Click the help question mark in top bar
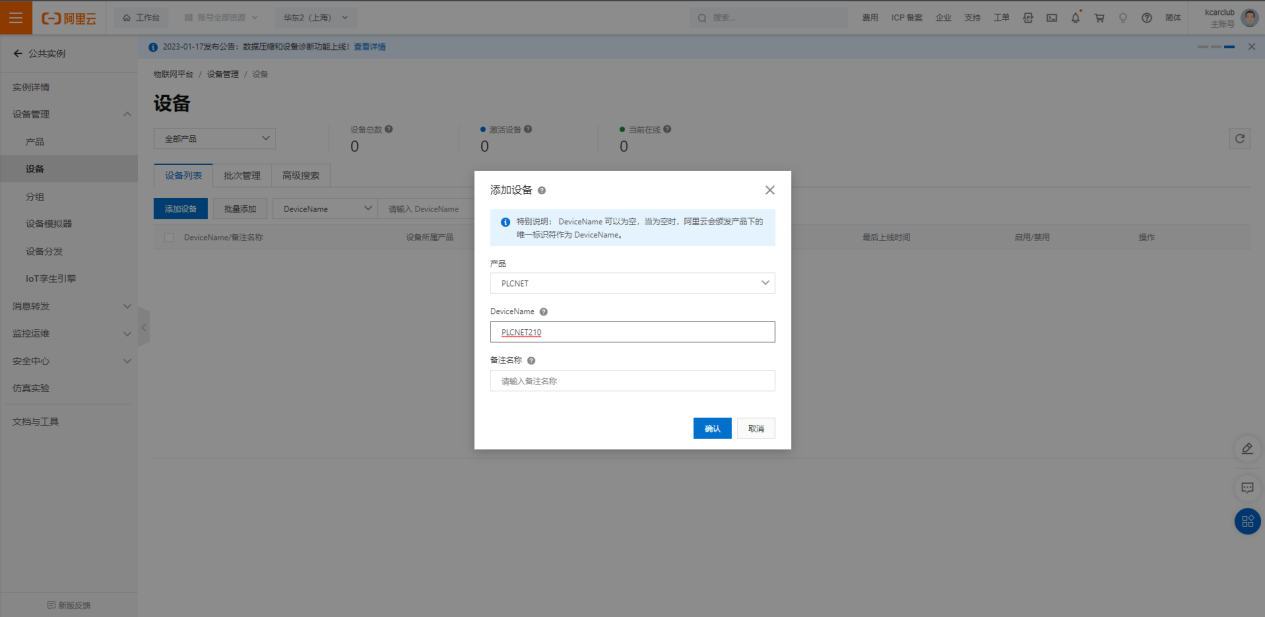Viewport: 1265px width, 617px height. click(1147, 18)
